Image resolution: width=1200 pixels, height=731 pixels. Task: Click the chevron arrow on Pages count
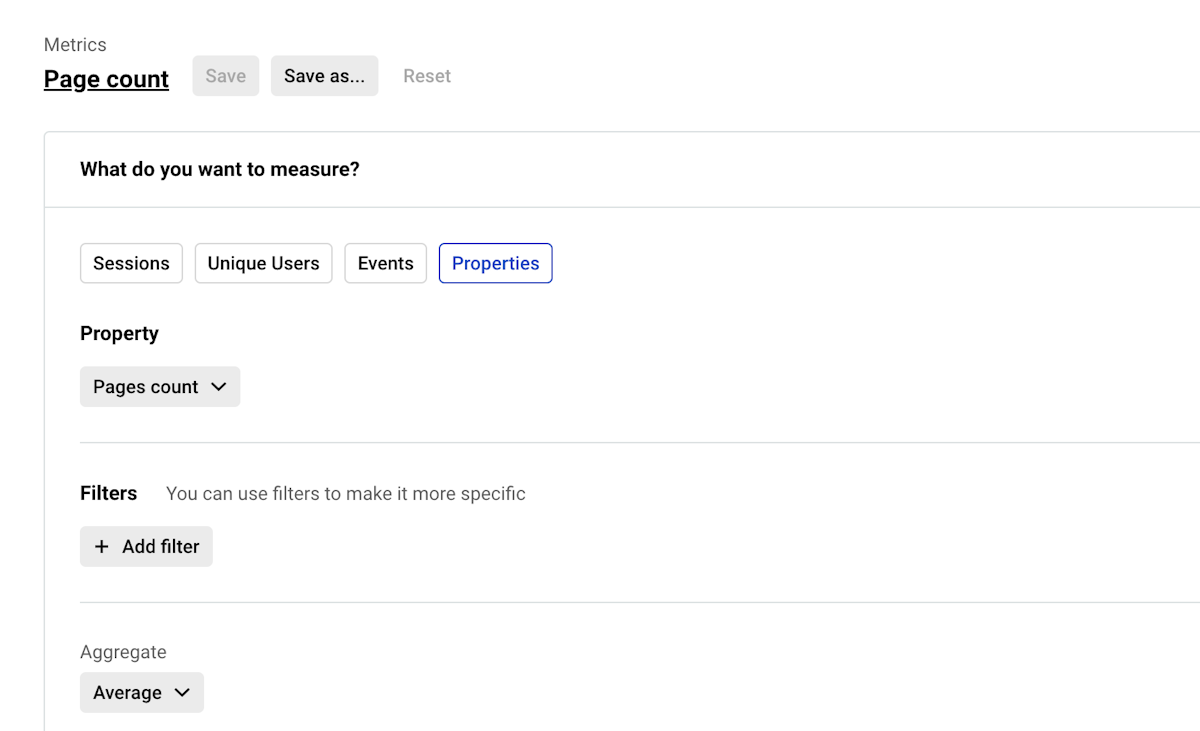point(219,387)
